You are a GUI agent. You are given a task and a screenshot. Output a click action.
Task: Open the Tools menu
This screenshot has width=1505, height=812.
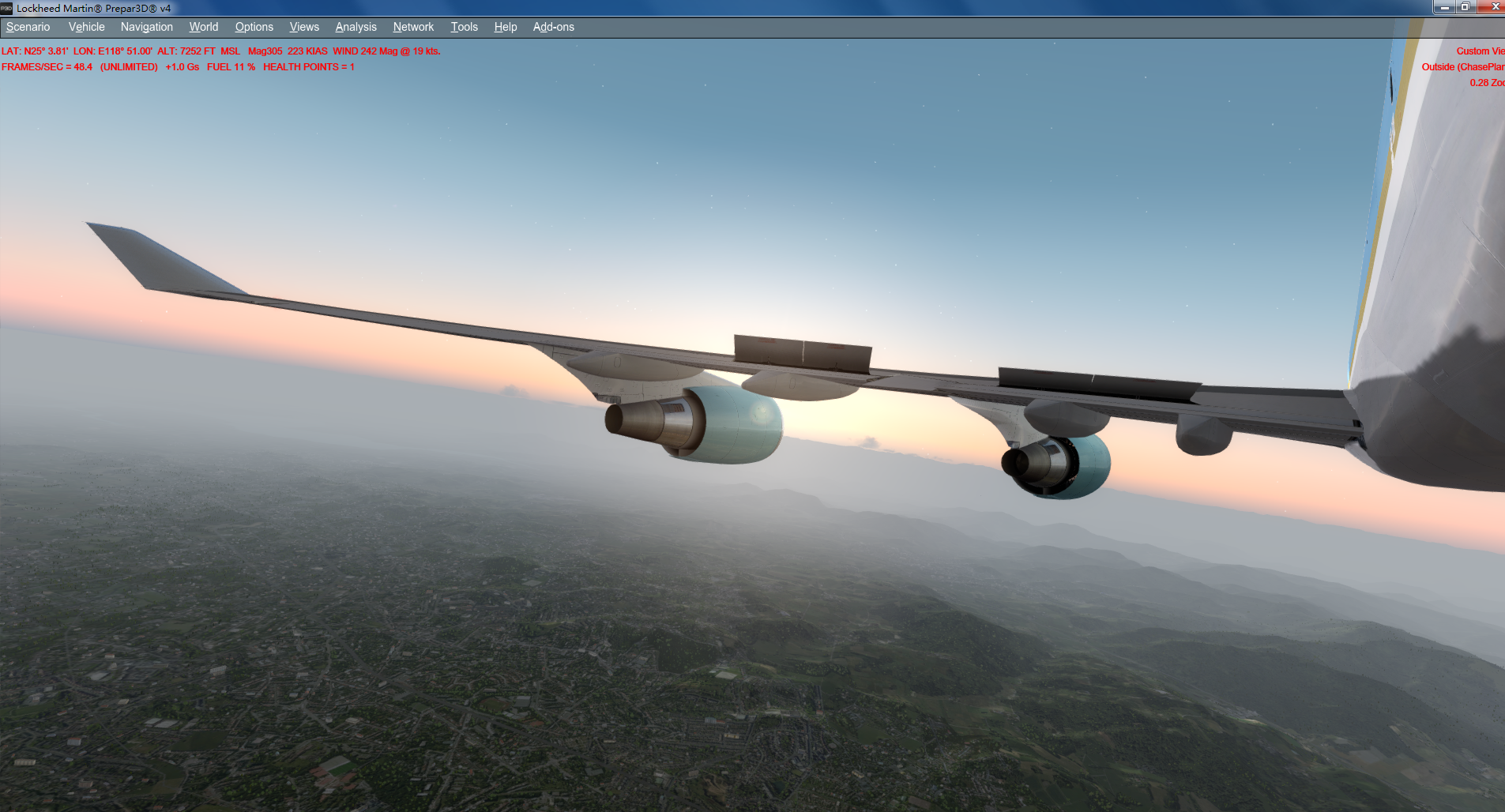tap(464, 26)
